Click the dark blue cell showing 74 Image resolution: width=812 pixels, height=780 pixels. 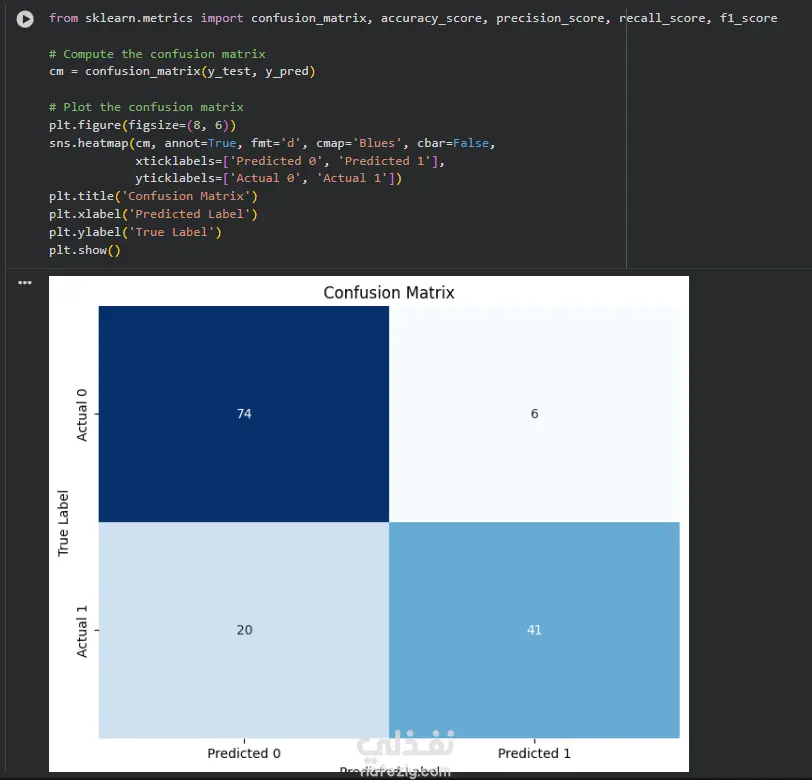click(x=244, y=414)
